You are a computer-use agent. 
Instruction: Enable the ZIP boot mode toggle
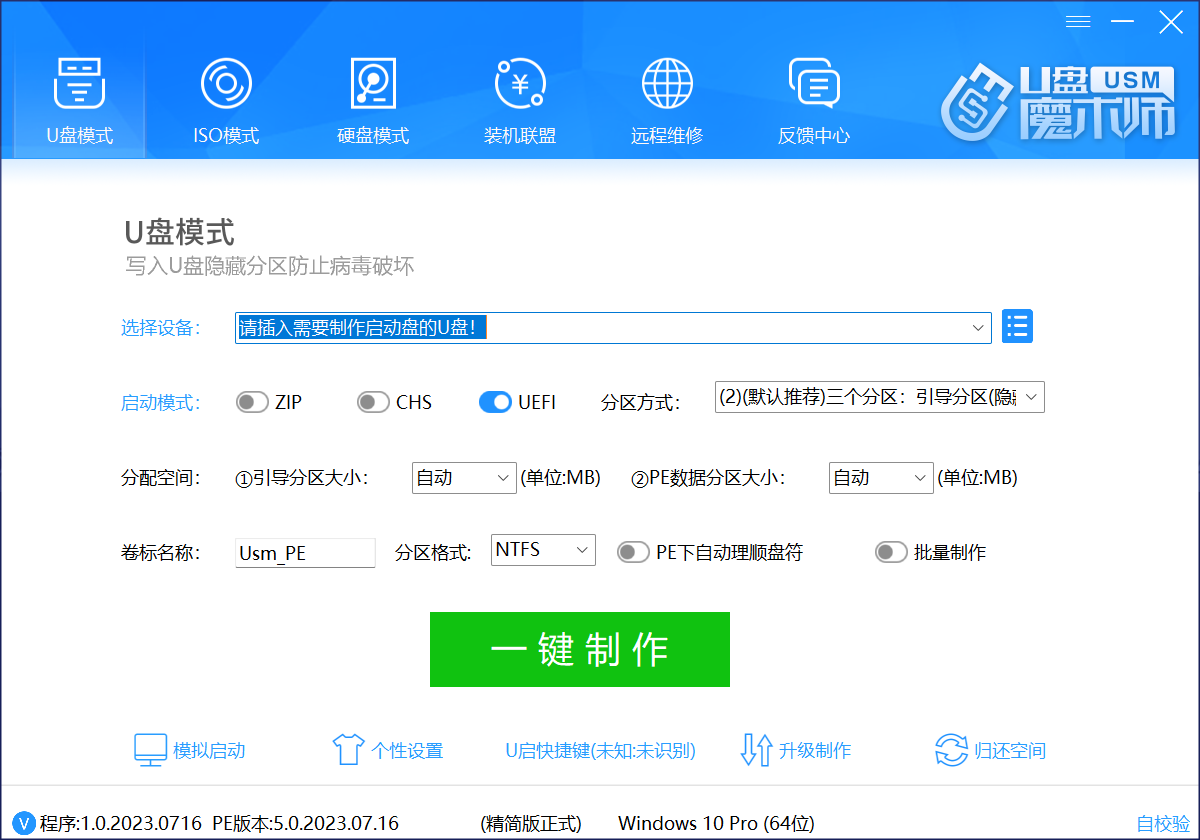(252, 402)
